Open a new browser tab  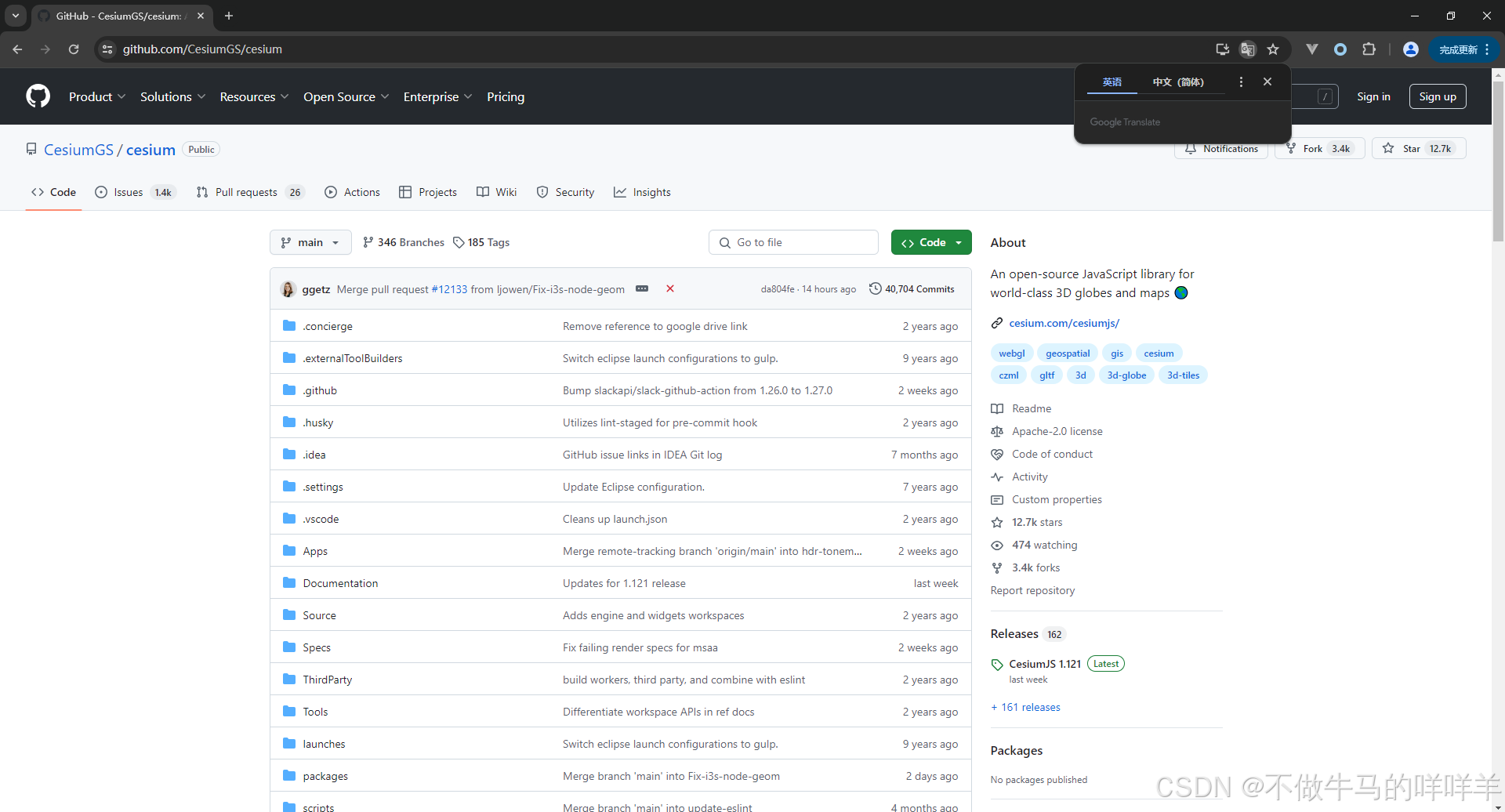coord(229,16)
